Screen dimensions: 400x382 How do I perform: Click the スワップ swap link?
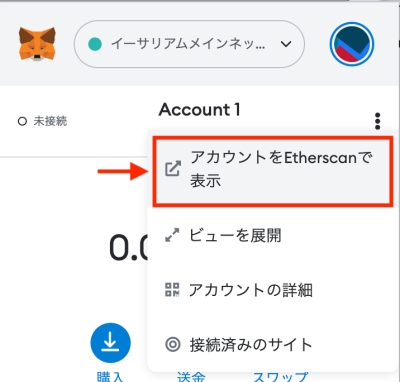pos(281,377)
